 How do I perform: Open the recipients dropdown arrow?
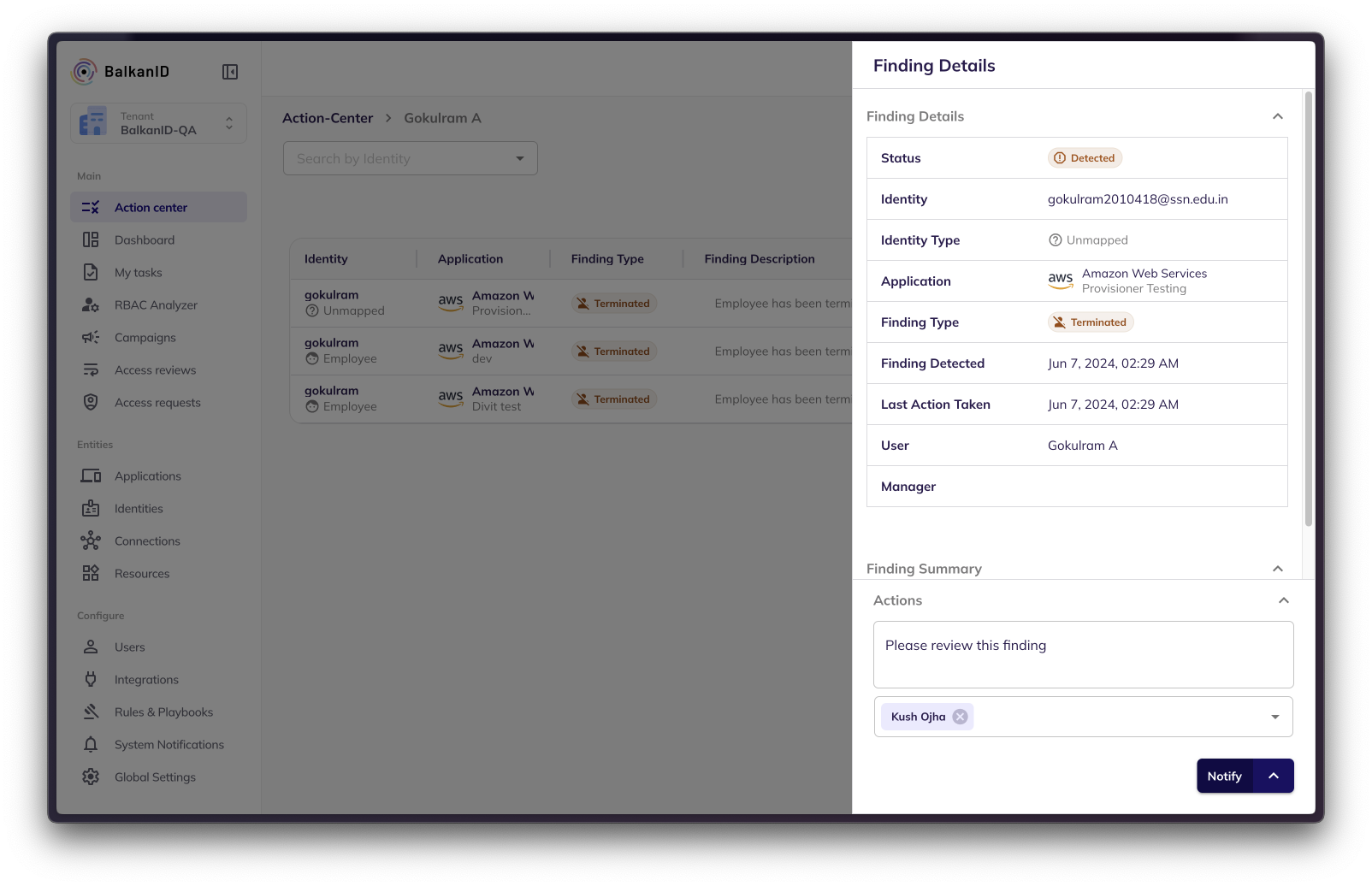(x=1274, y=717)
